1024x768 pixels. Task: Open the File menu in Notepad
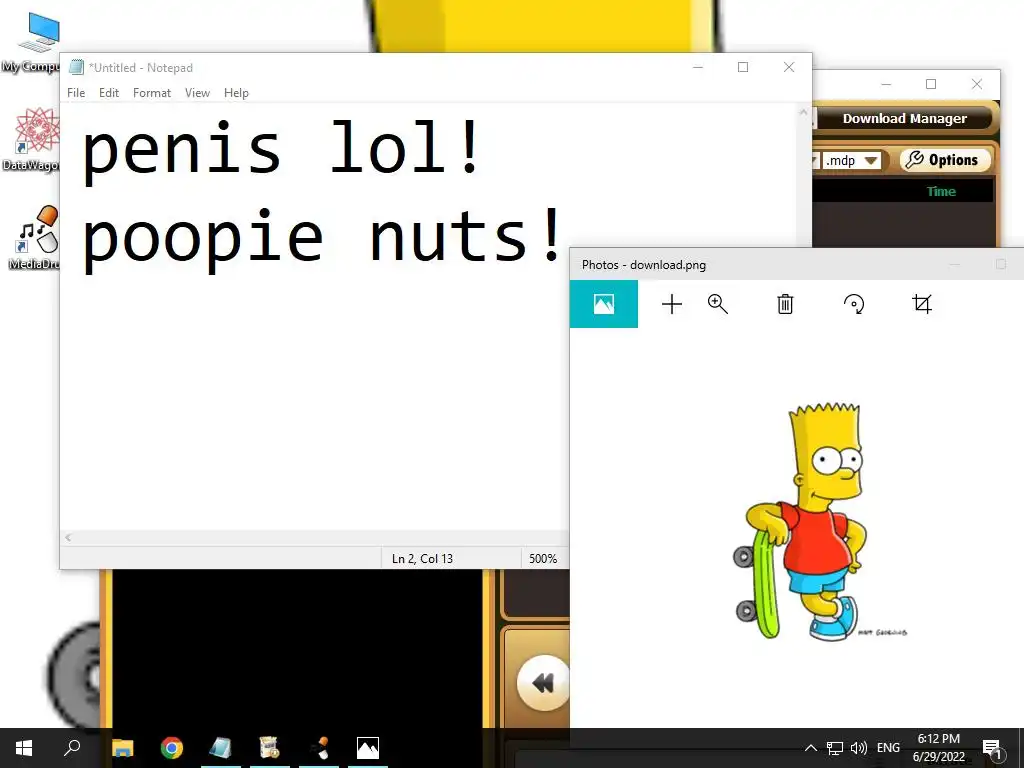76,93
